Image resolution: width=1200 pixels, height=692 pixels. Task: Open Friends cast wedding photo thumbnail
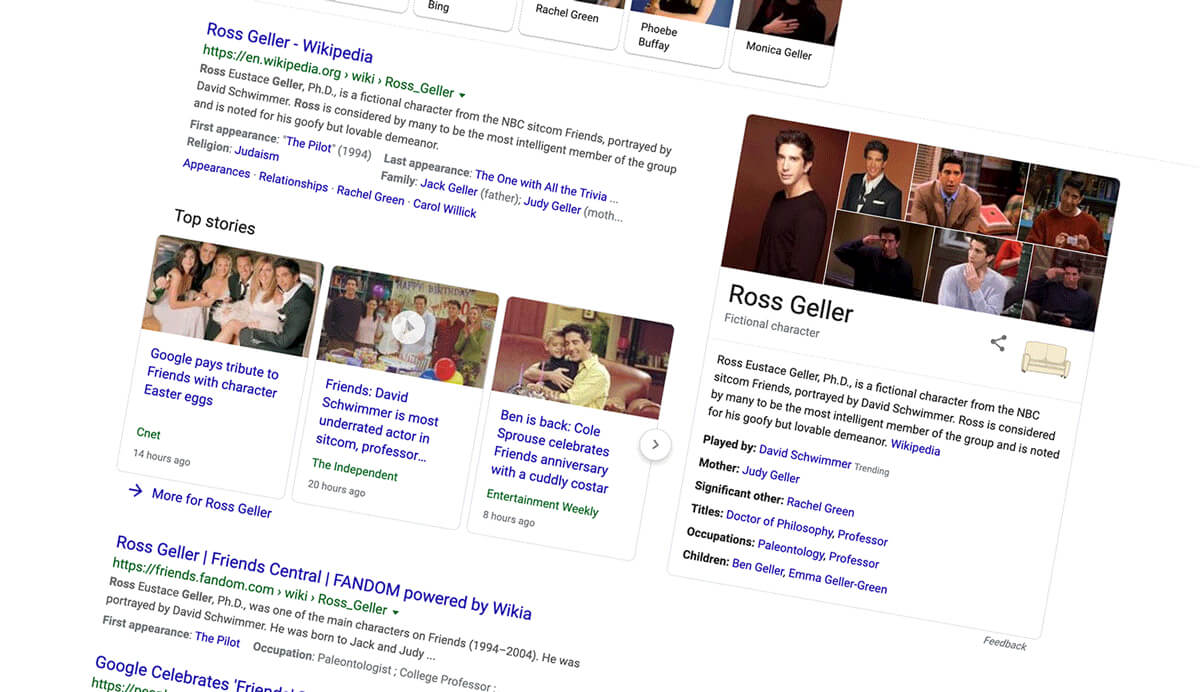pos(231,297)
